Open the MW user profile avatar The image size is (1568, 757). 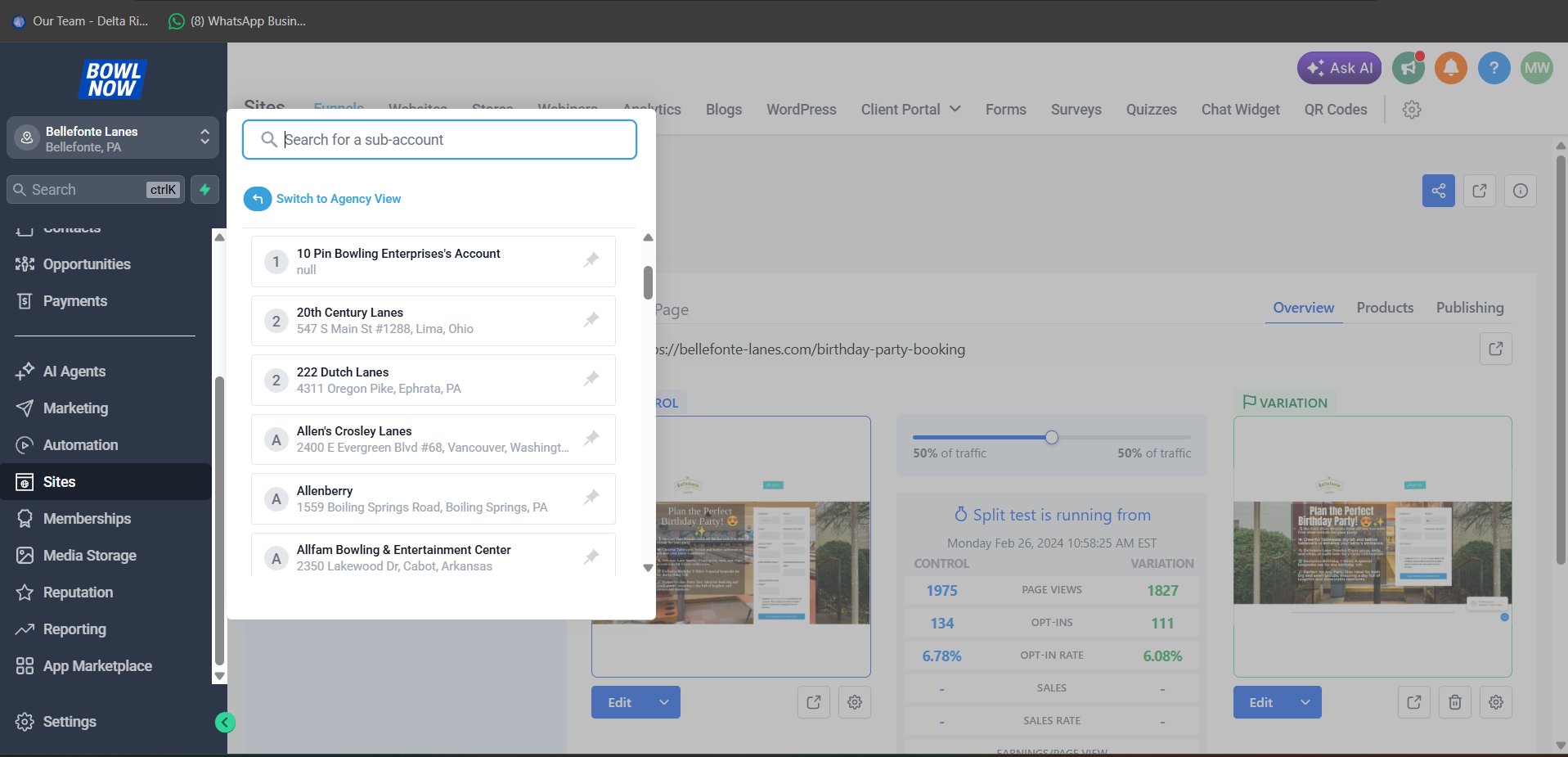pyautogui.click(x=1537, y=68)
